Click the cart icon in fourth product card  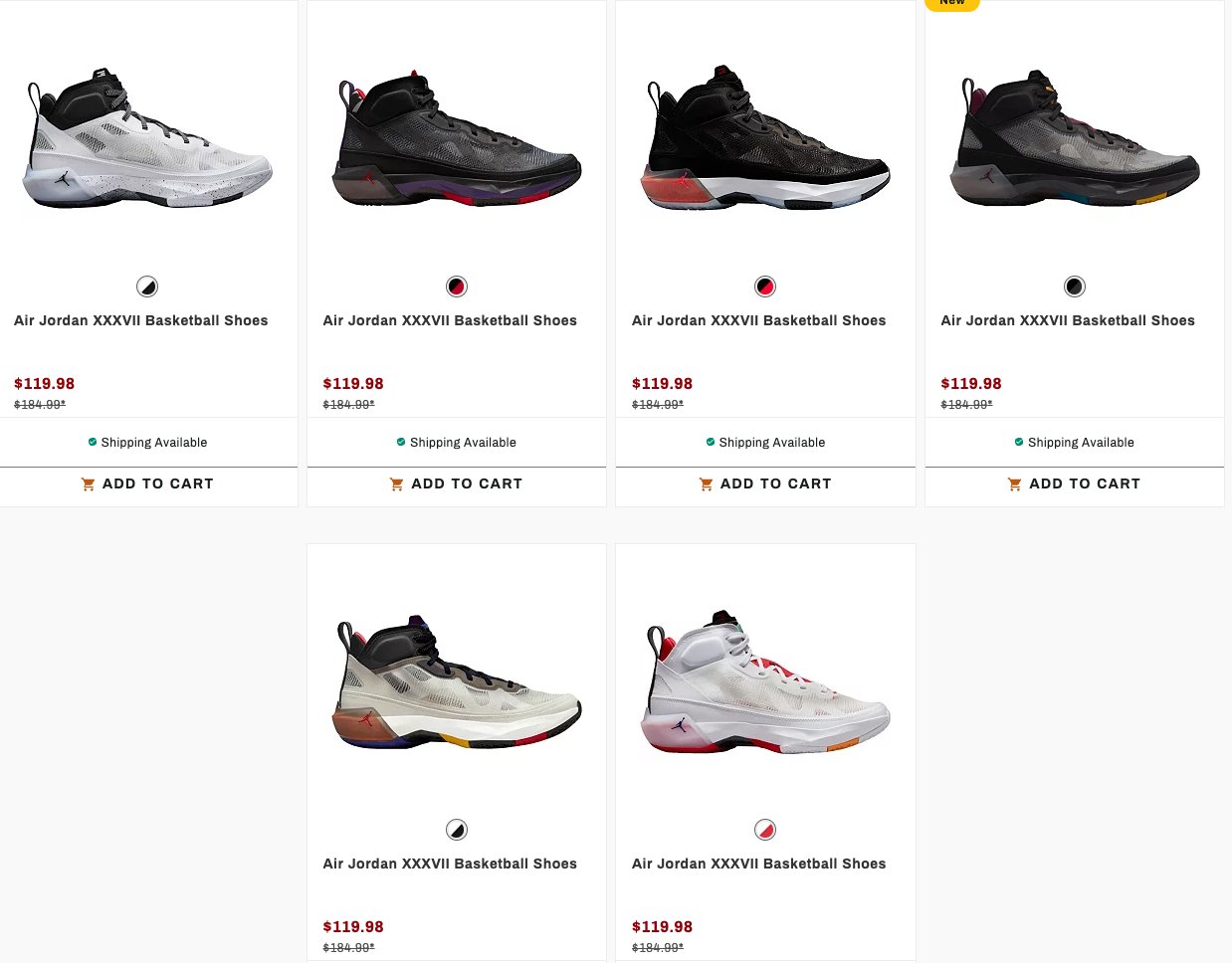pyautogui.click(x=1014, y=484)
